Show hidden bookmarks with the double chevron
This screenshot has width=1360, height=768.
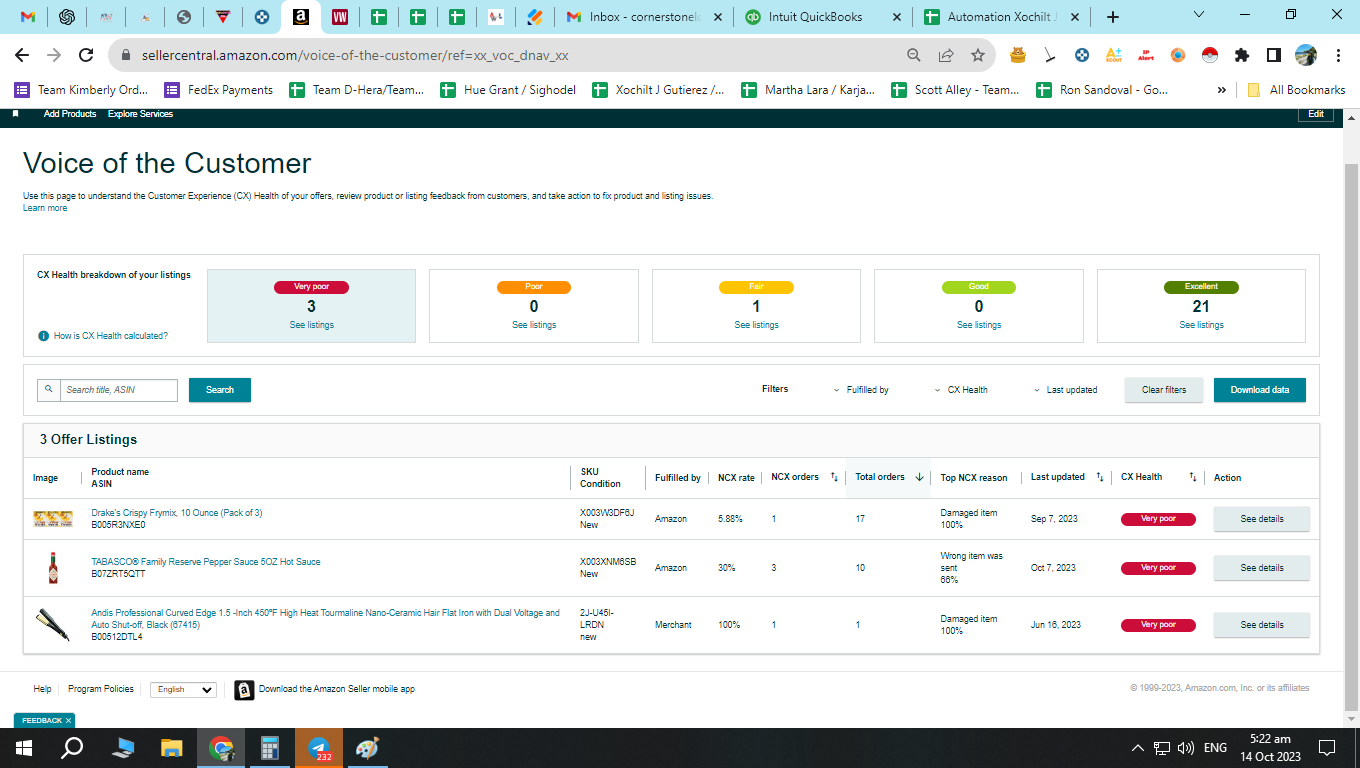(1221, 90)
